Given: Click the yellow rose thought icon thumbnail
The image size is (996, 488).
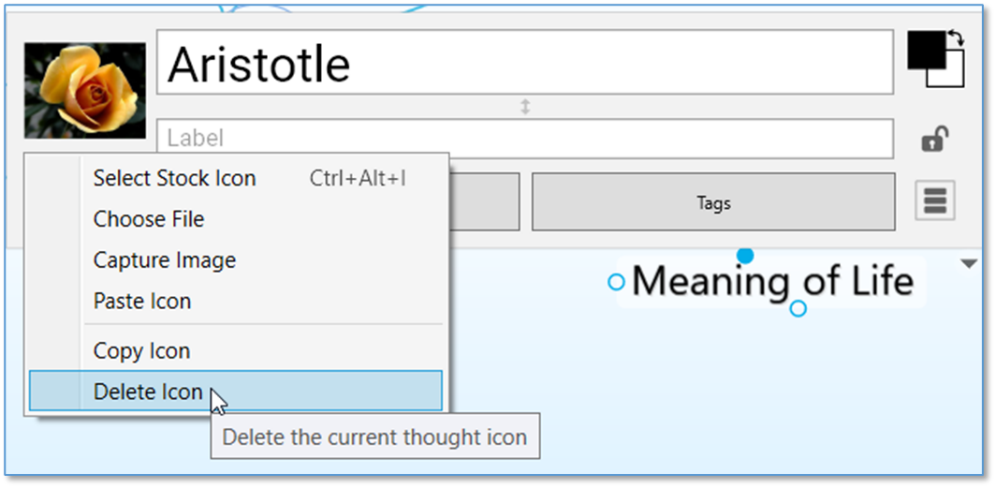Looking at the screenshot, I should coord(85,90).
